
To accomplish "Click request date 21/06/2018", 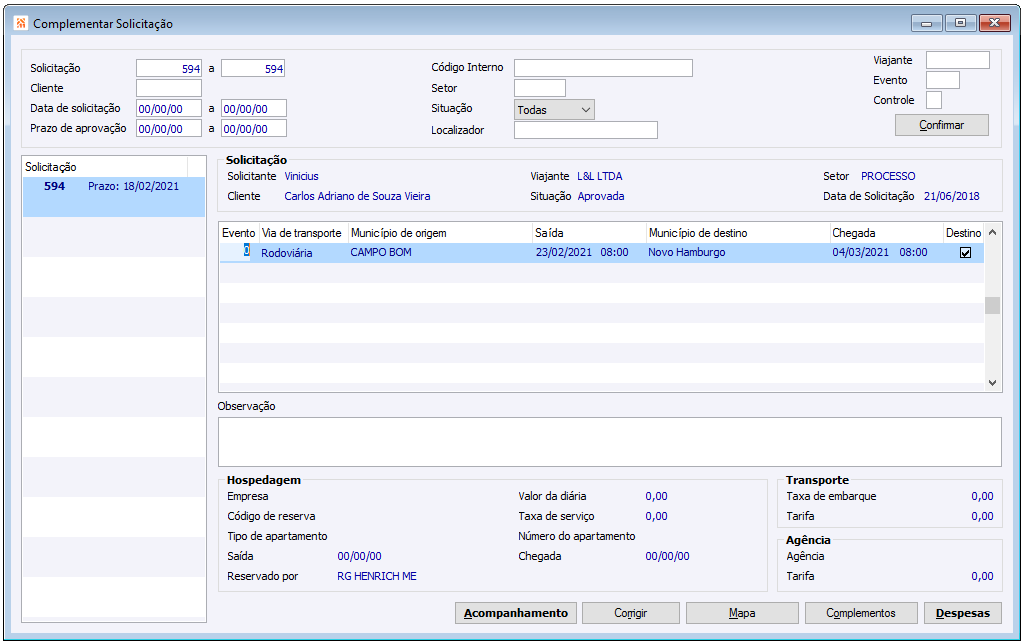I will point(951,196).
